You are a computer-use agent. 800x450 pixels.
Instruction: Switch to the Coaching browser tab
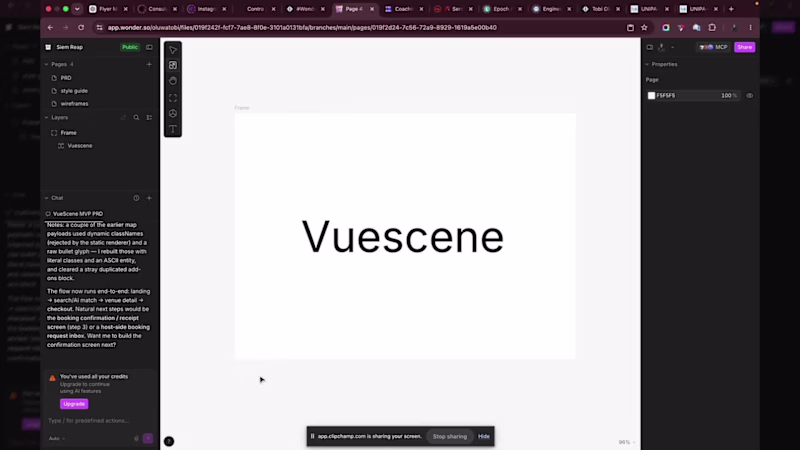point(404,9)
